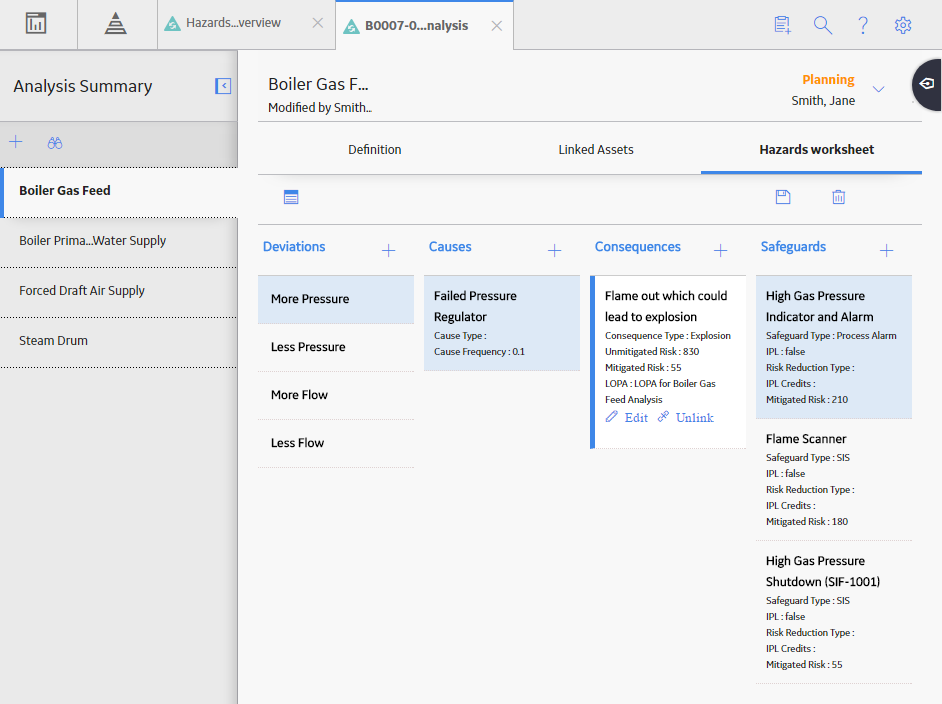Click the delete trash icon
Screen dimensions: 942x704
[839, 197]
